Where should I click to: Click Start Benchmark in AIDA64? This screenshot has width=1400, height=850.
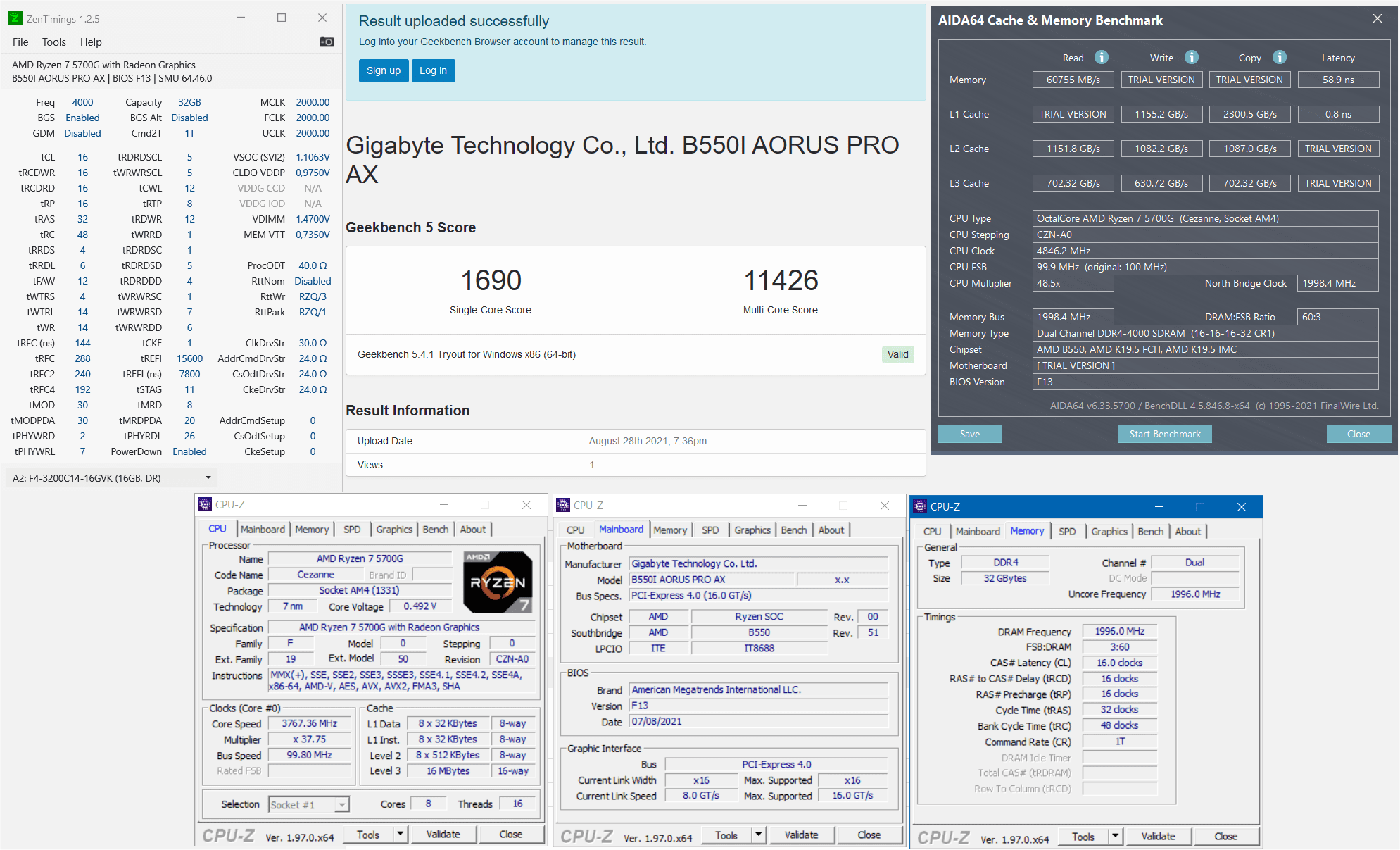(x=1165, y=434)
